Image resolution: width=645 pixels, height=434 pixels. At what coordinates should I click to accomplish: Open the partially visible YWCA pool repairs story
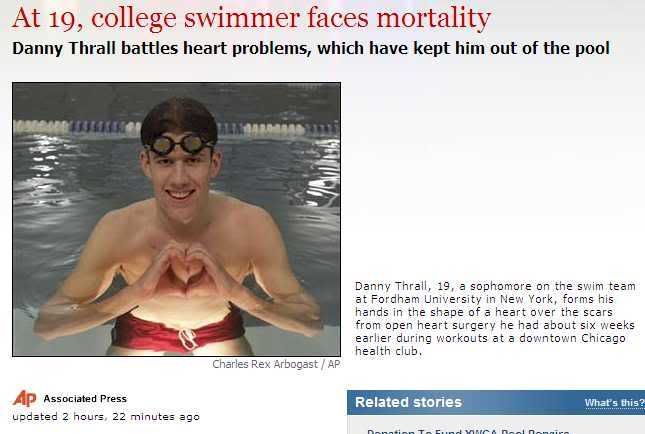[x=468, y=431]
